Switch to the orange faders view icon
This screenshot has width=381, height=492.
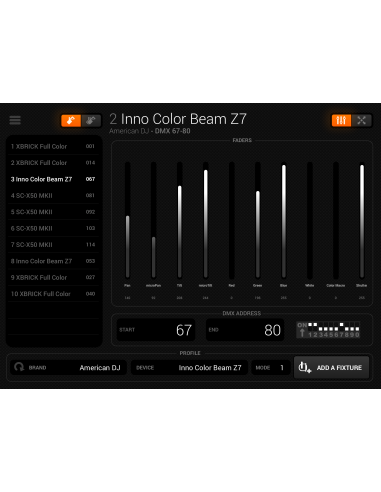point(341,120)
